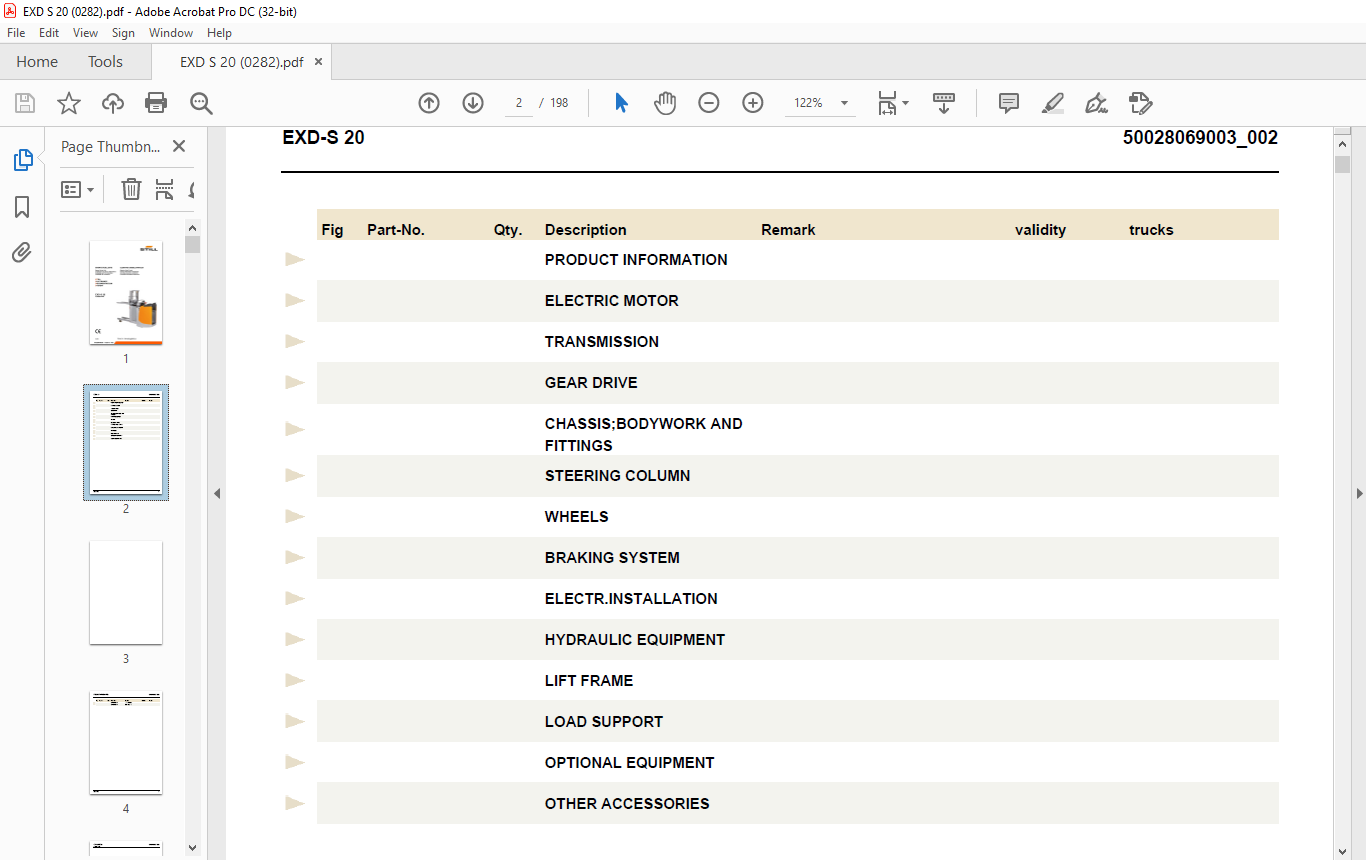The height and width of the screenshot is (860, 1366).
Task: Click the fit page width icon
Action: pos(887,103)
